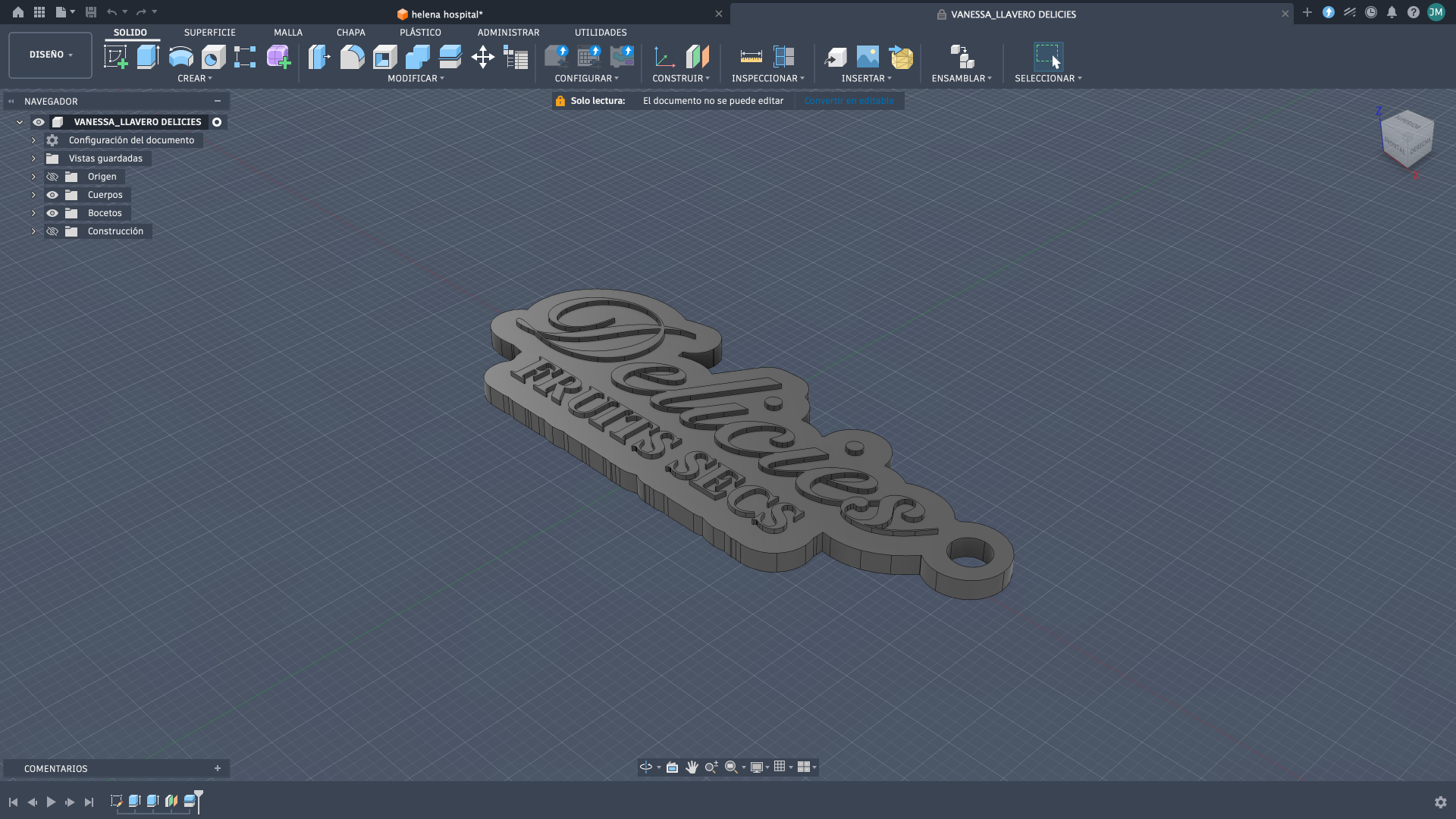Image resolution: width=1456 pixels, height=819 pixels.
Task: Click Create Sketch tool icon
Action: coord(115,57)
